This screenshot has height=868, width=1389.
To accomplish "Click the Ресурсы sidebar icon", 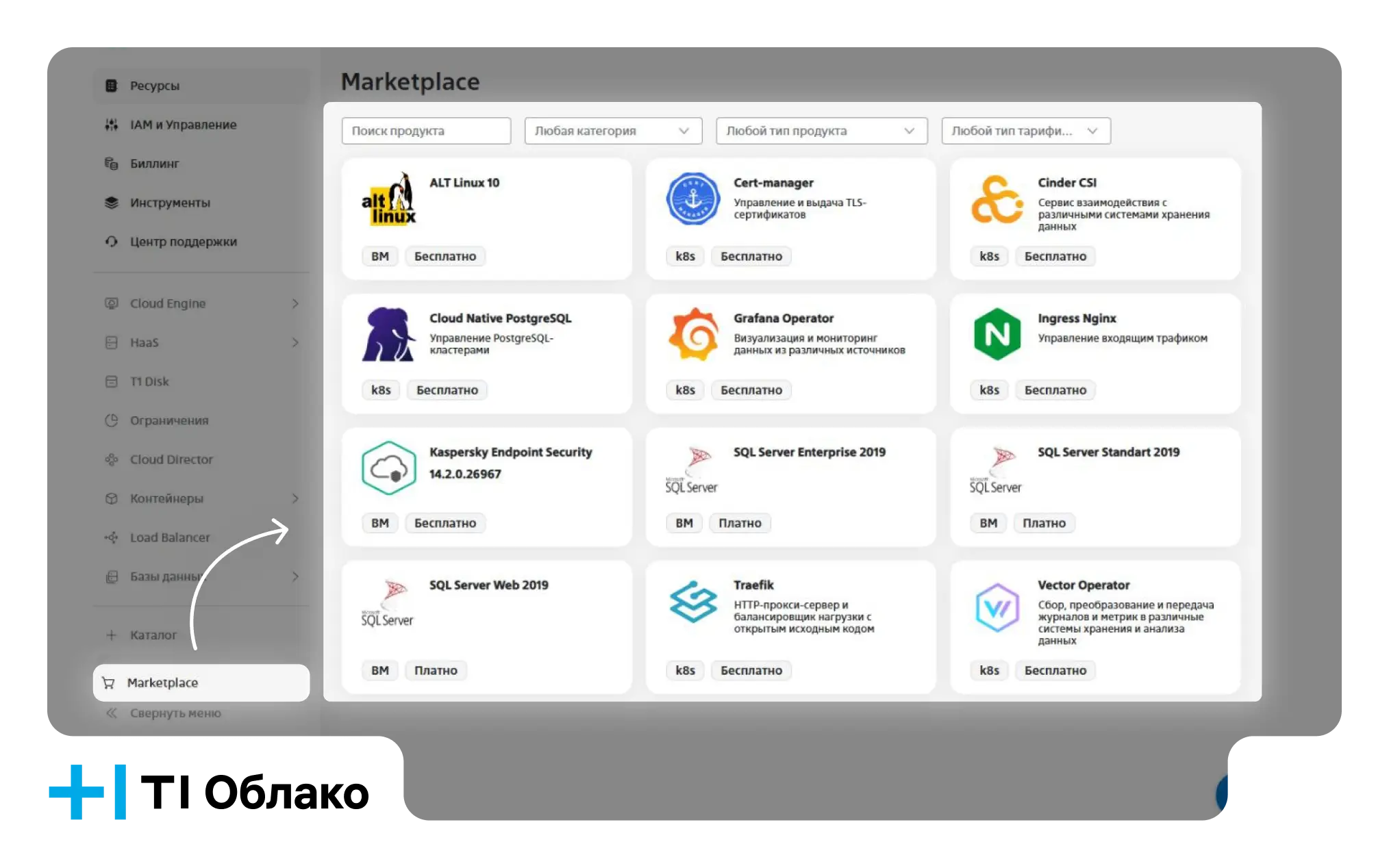I will (111, 86).
